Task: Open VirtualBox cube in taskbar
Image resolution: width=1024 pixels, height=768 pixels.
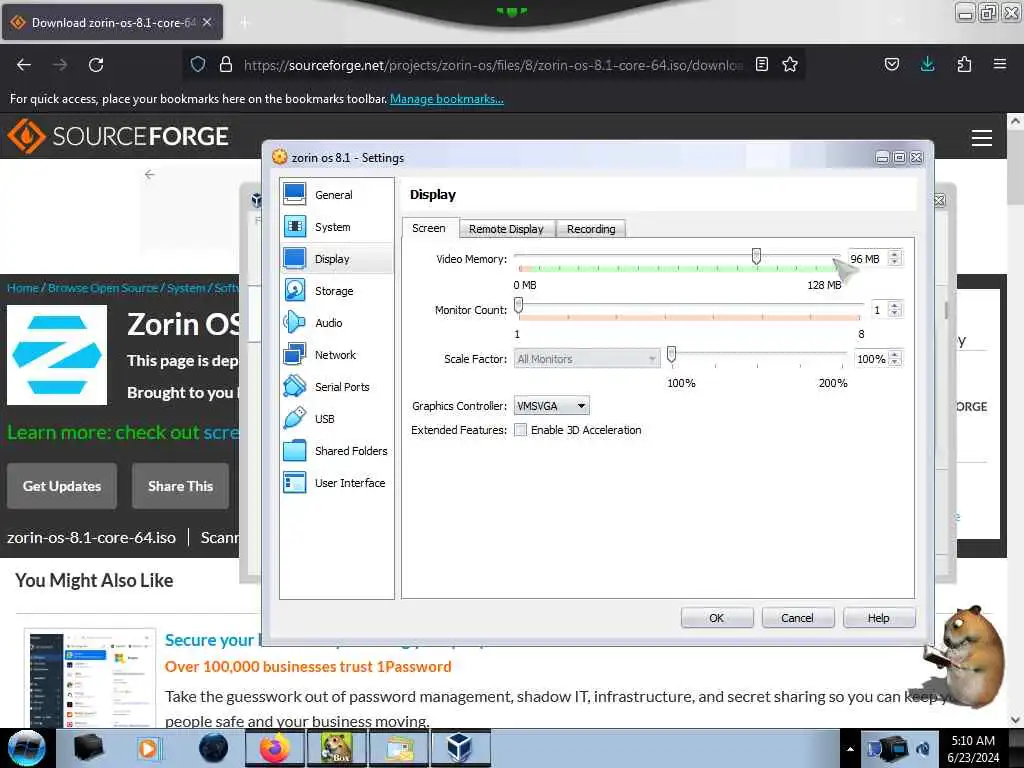Action: pyautogui.click(x=460, y=748)
